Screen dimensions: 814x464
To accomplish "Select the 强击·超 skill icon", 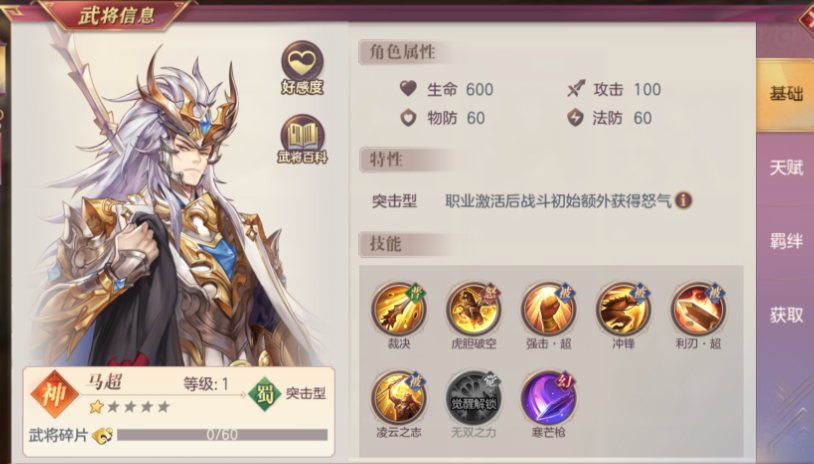I will point(549,310).
